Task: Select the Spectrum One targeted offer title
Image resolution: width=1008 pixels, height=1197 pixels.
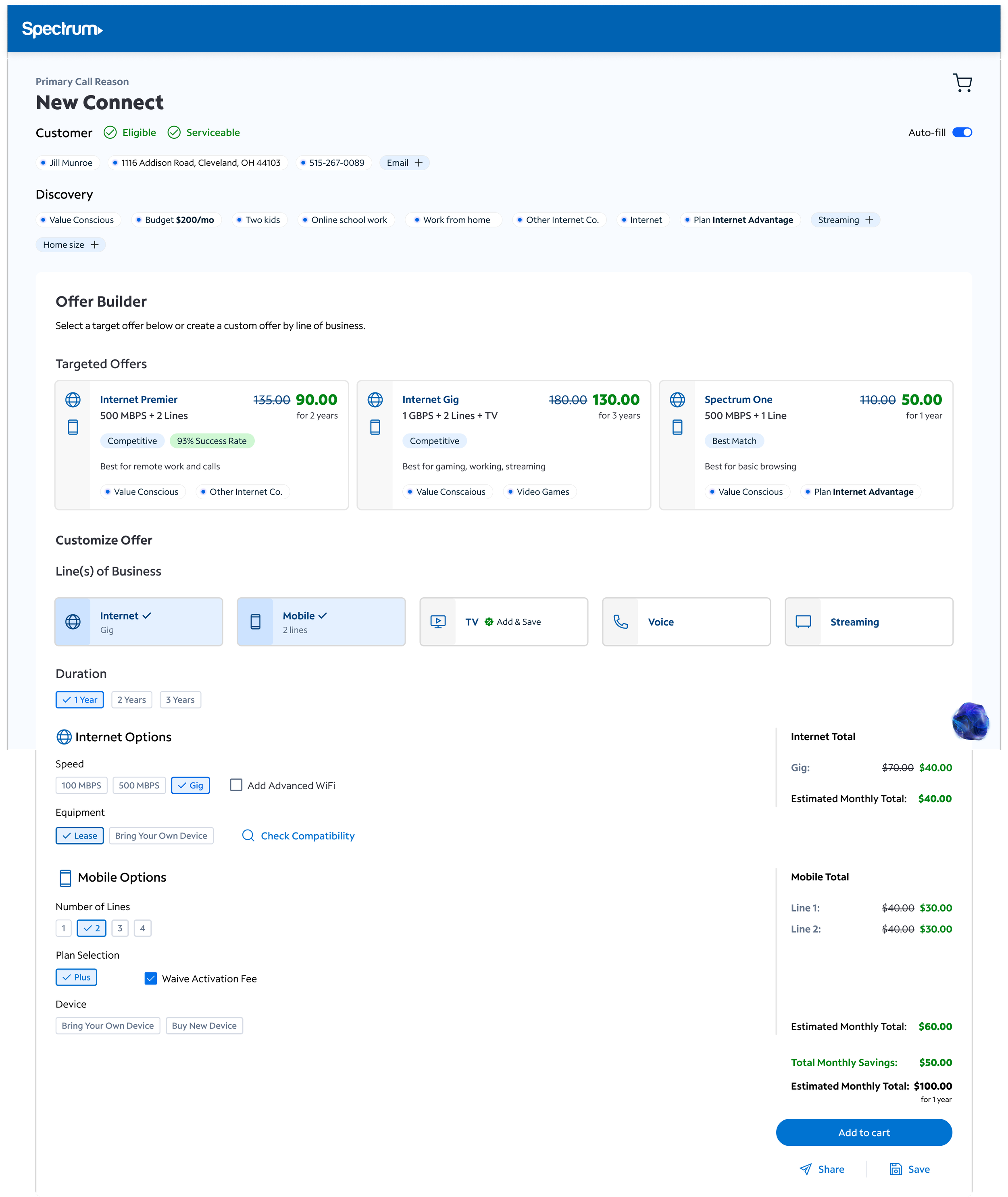Action: click(x=738, y=400)
